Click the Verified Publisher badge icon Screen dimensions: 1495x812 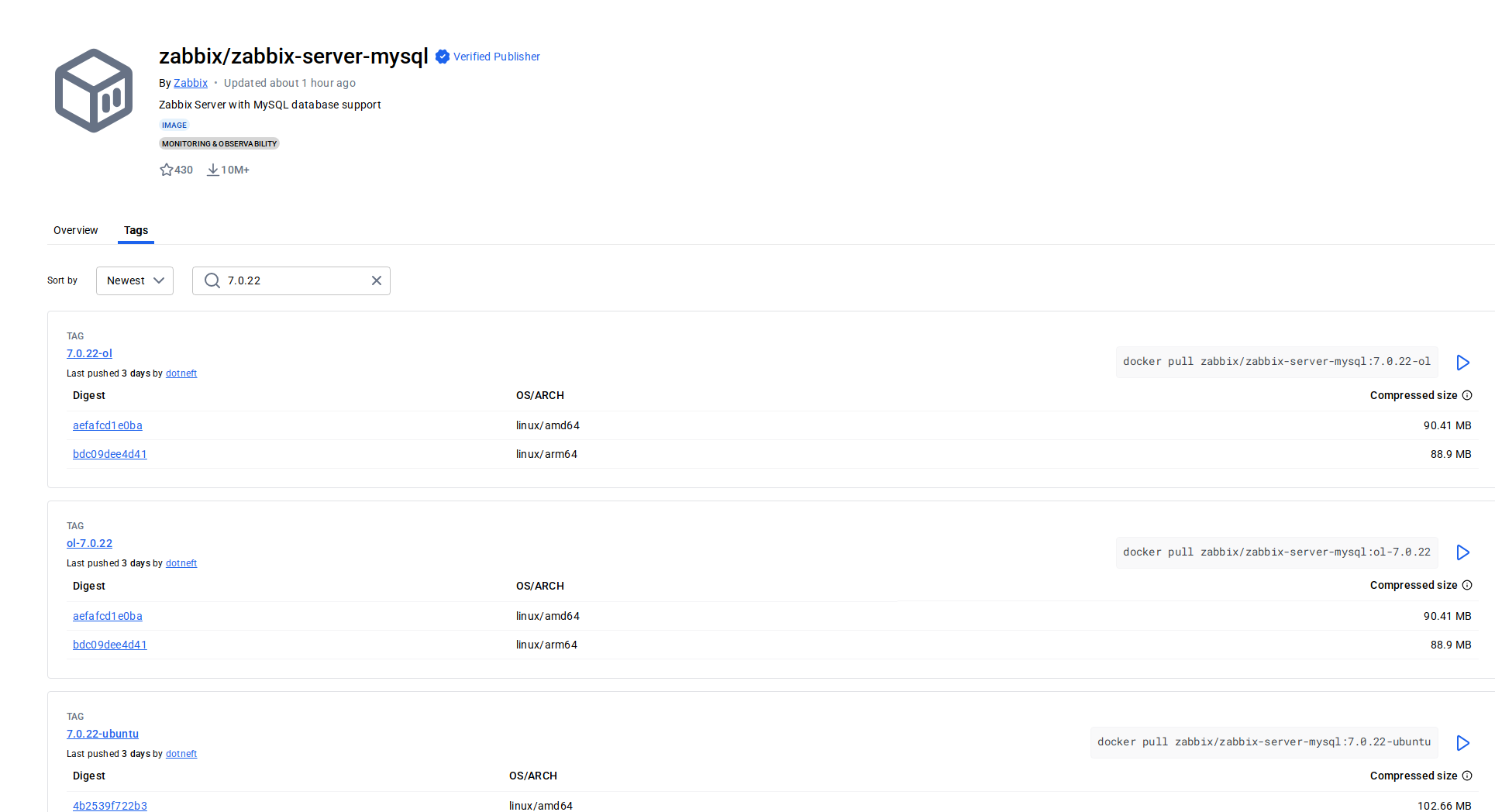(443, 57)
